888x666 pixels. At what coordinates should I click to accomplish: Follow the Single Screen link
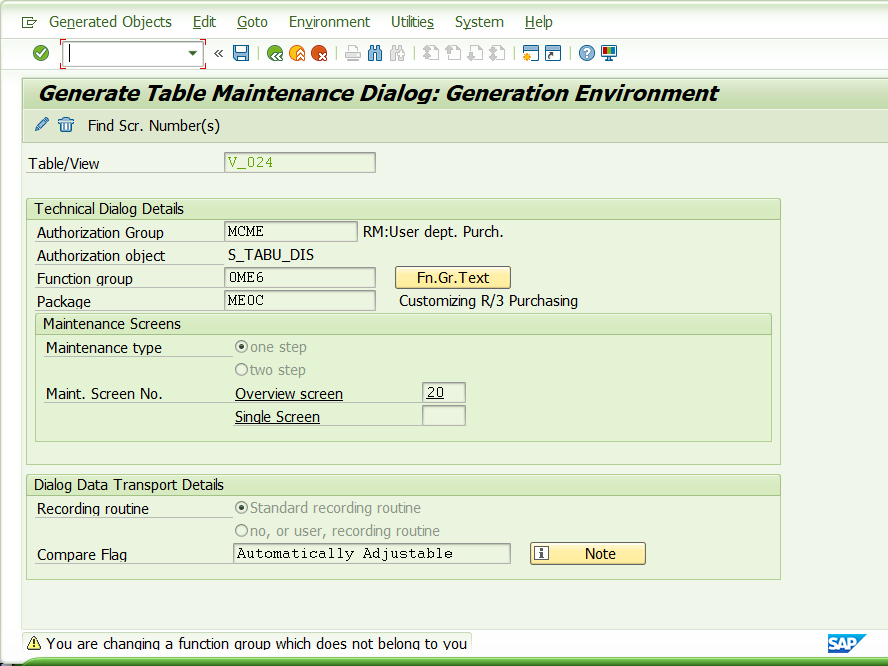click(278, 417)
